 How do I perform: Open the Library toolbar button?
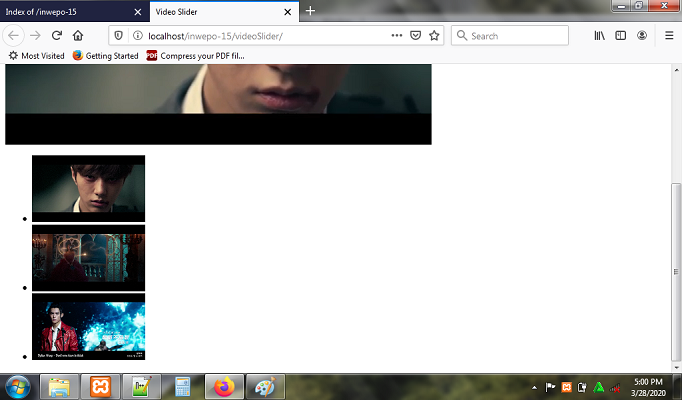pos(599,36)
